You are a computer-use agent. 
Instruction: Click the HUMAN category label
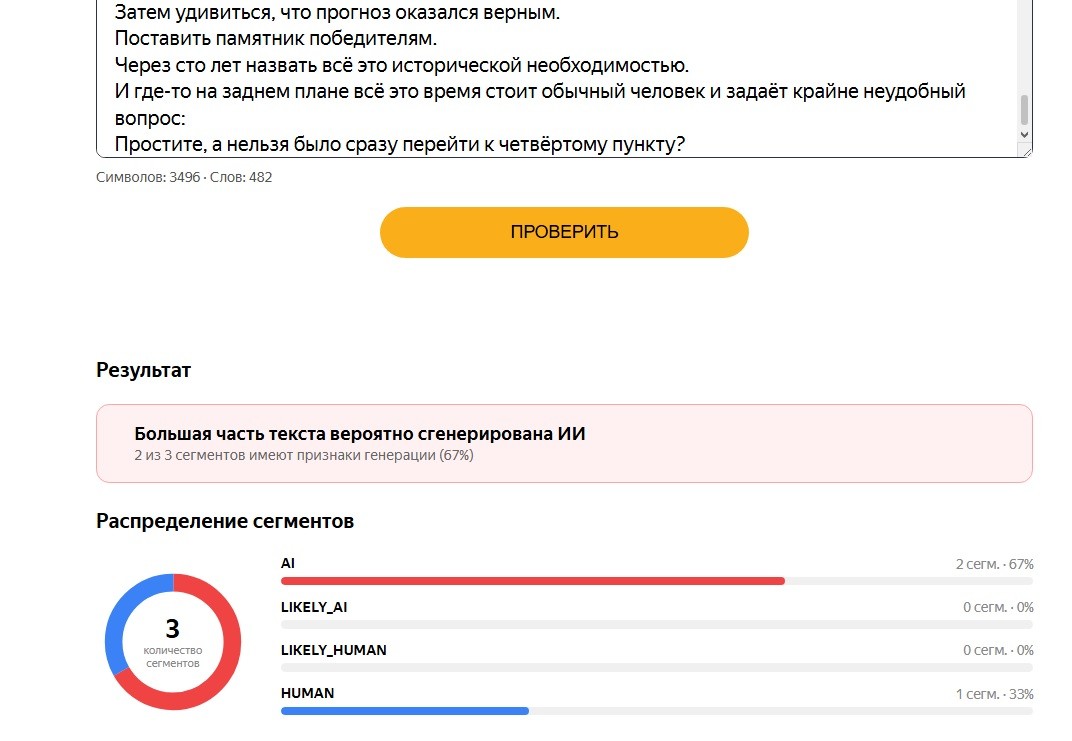pyautogui.click(x=308, y=693)
